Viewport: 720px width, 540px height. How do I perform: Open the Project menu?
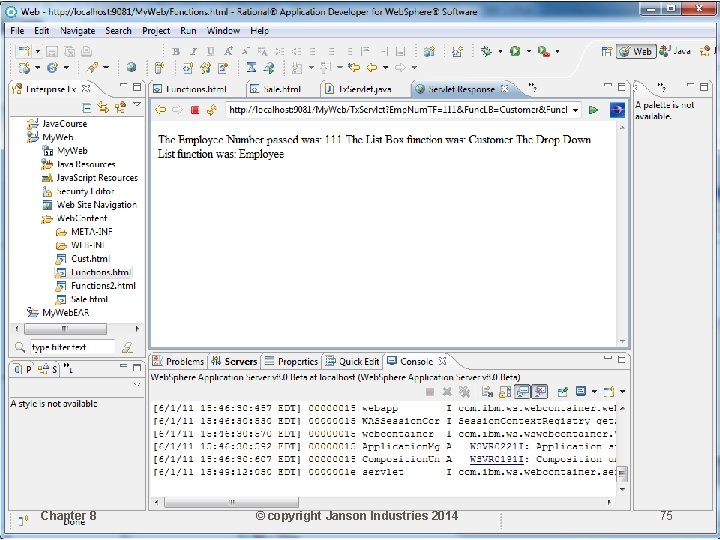156,31
